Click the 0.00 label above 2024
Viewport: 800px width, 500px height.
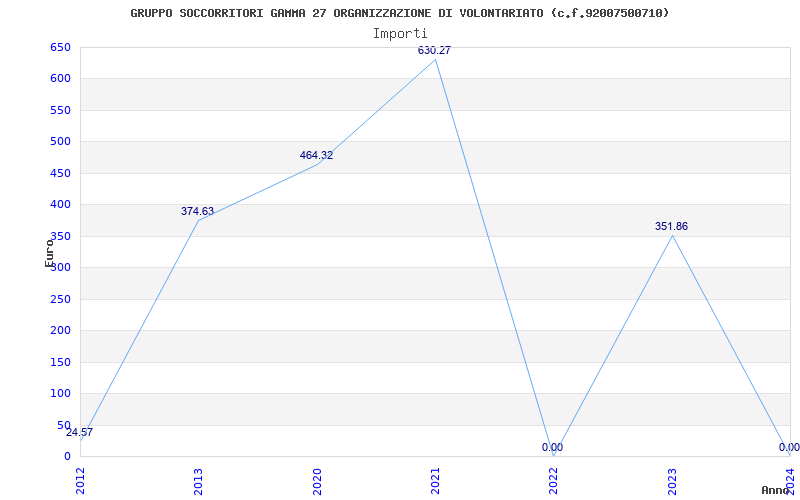(789, 447)
